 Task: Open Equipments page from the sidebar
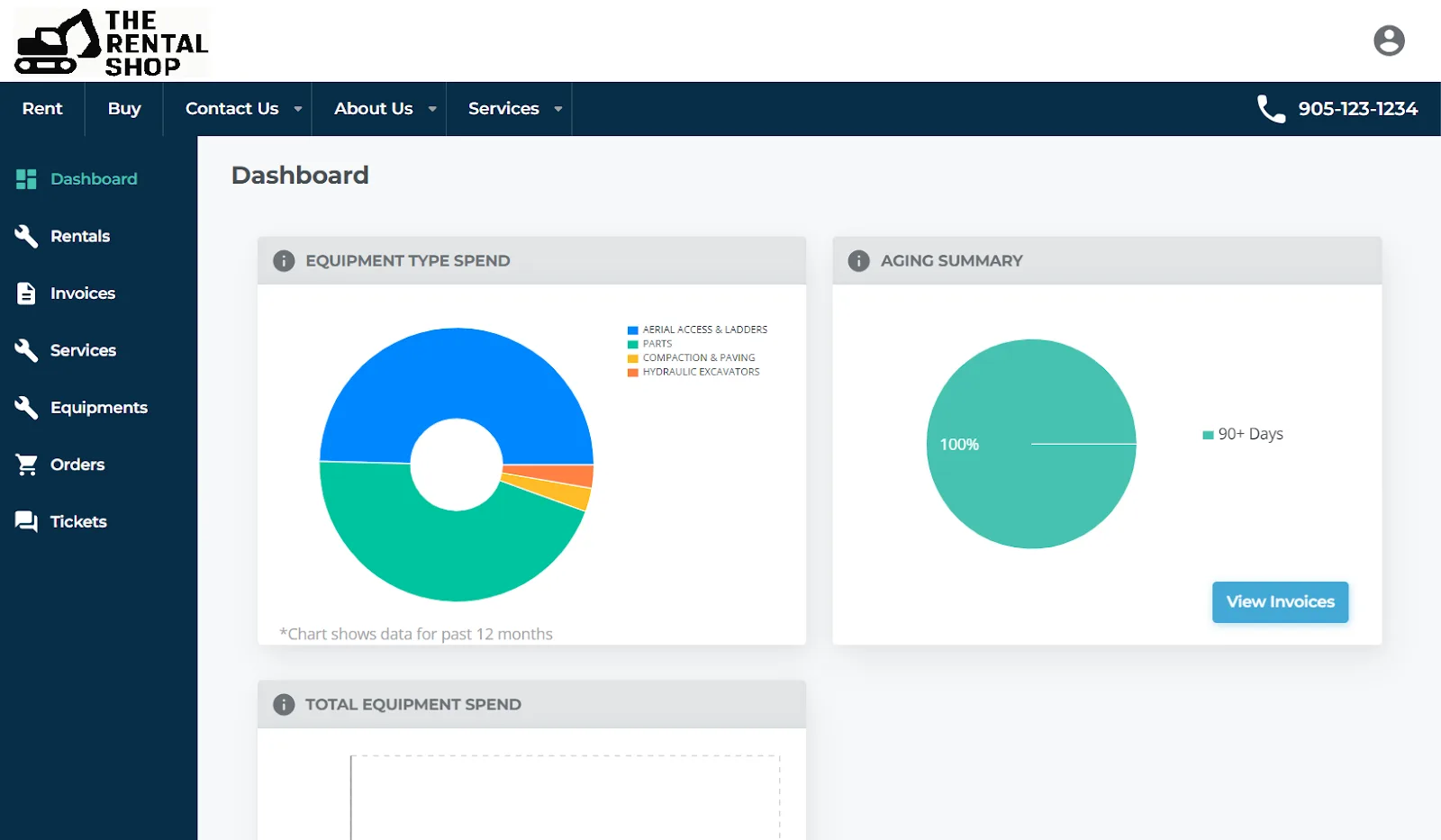click(98, 408)
